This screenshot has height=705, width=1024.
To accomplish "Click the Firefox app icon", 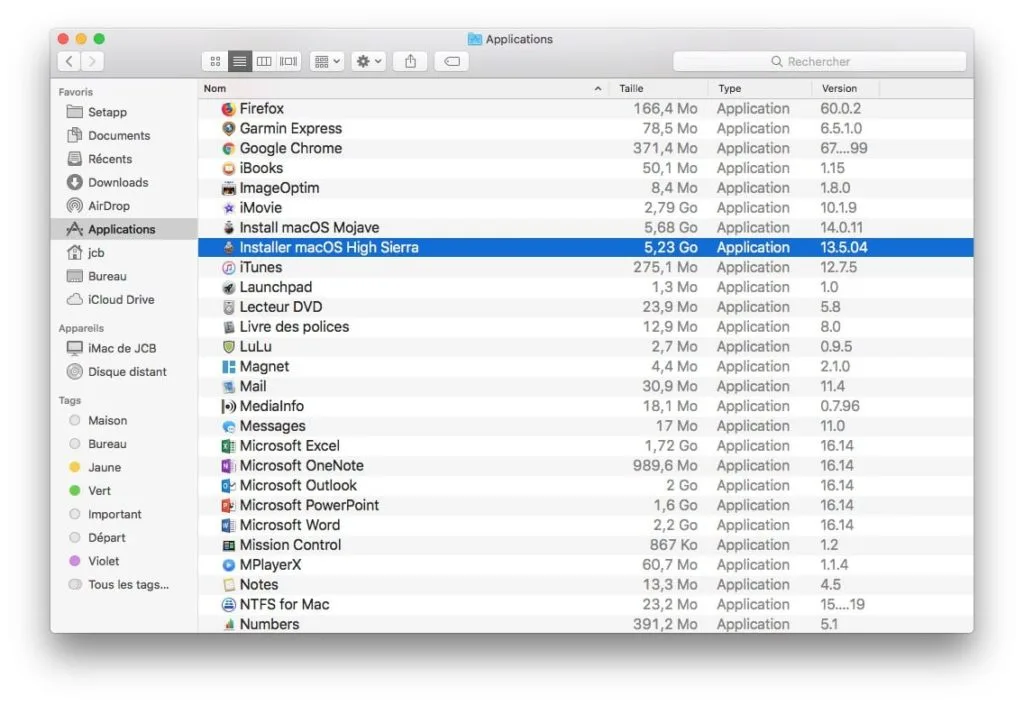I will point(228,109).
